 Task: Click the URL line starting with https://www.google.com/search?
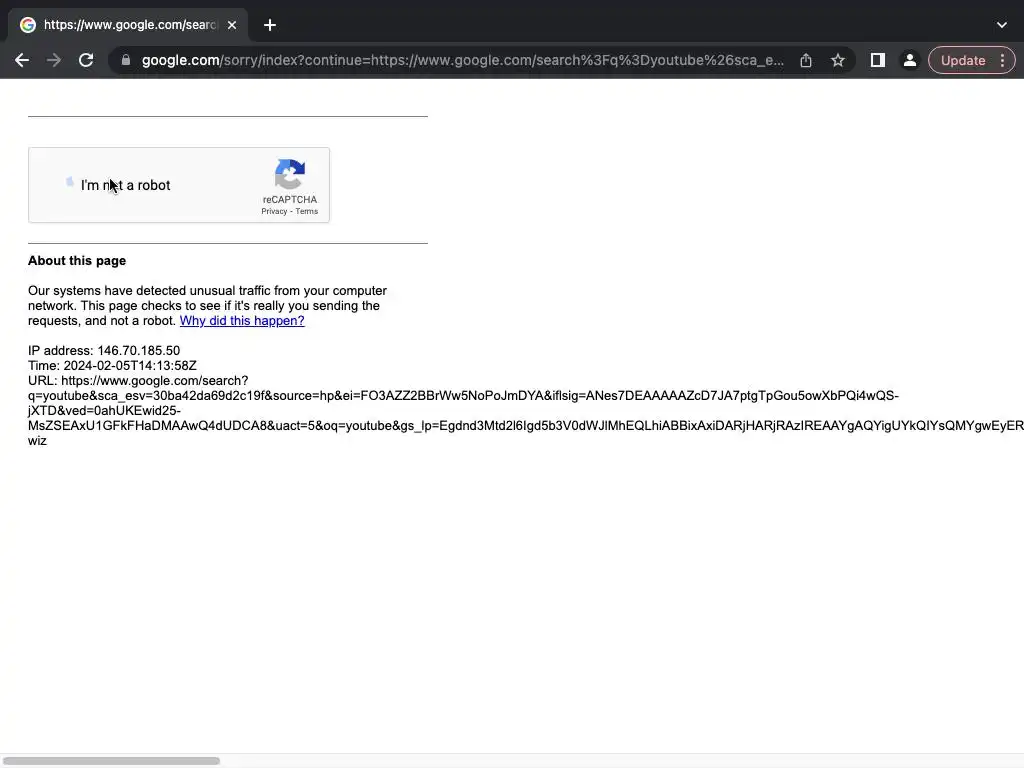point(138,381)
